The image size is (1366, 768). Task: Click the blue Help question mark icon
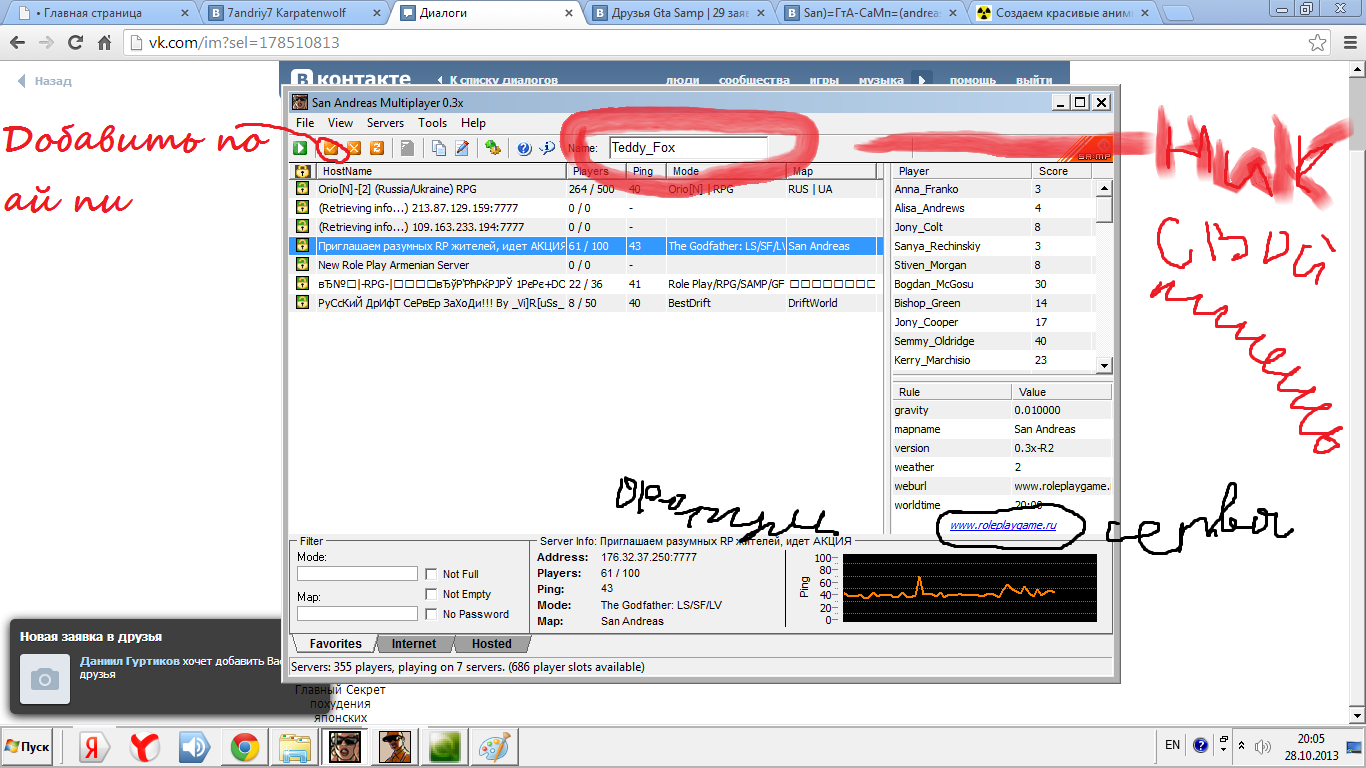pos(524,148)
